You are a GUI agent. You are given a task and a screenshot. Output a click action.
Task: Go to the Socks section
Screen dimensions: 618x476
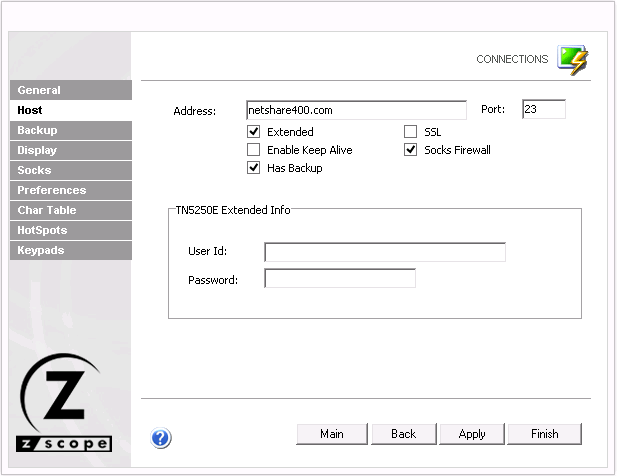tap(71, 171)
